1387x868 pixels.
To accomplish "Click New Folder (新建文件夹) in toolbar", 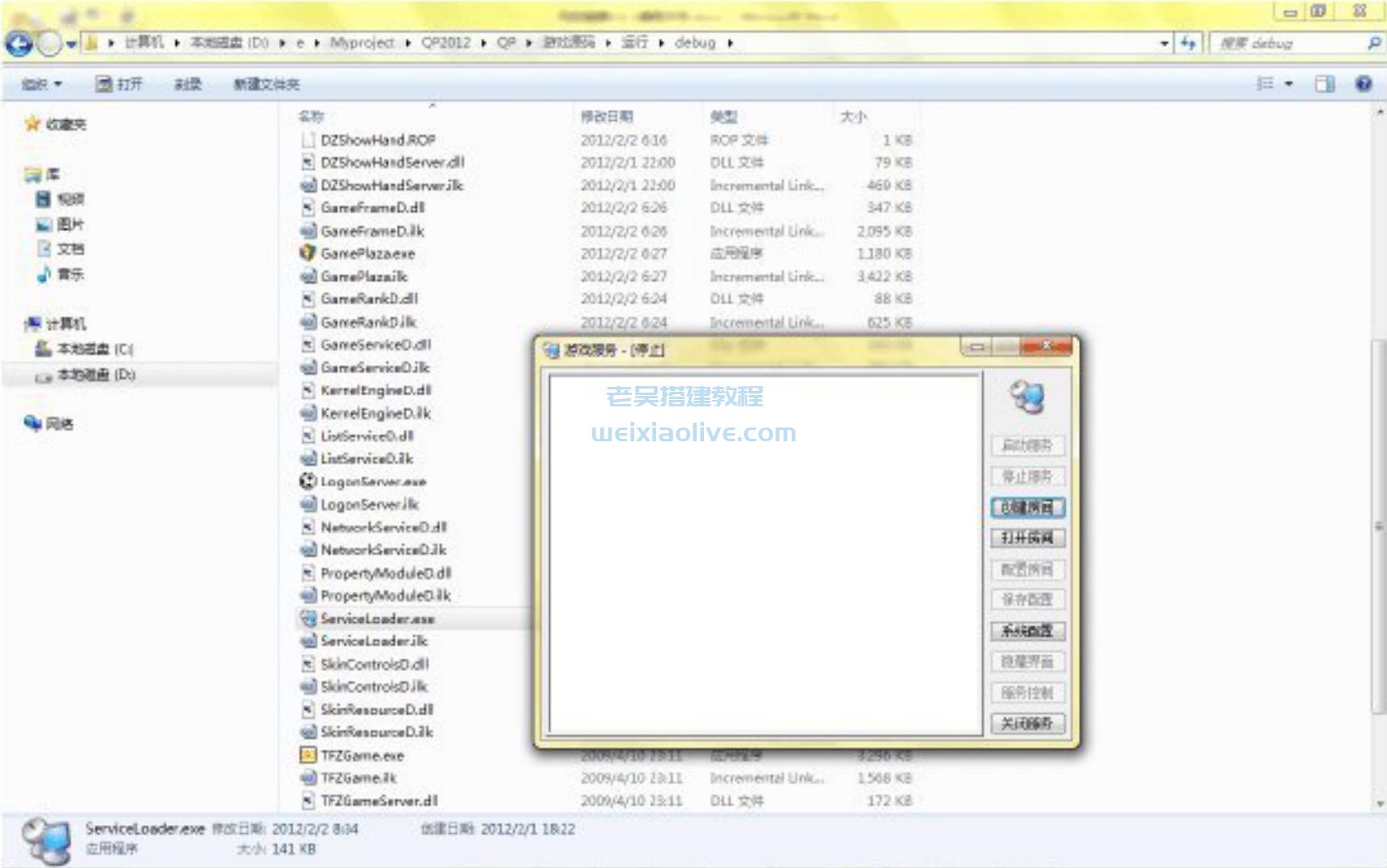I will click(x=266, y=84).
